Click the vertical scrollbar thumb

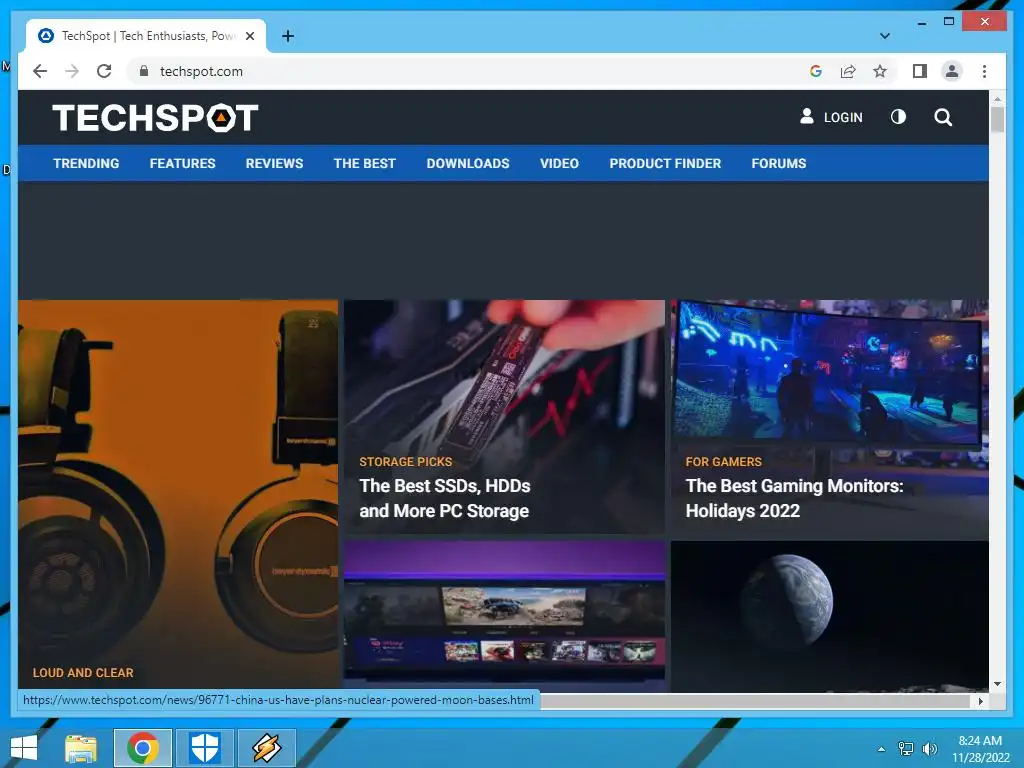997,120
